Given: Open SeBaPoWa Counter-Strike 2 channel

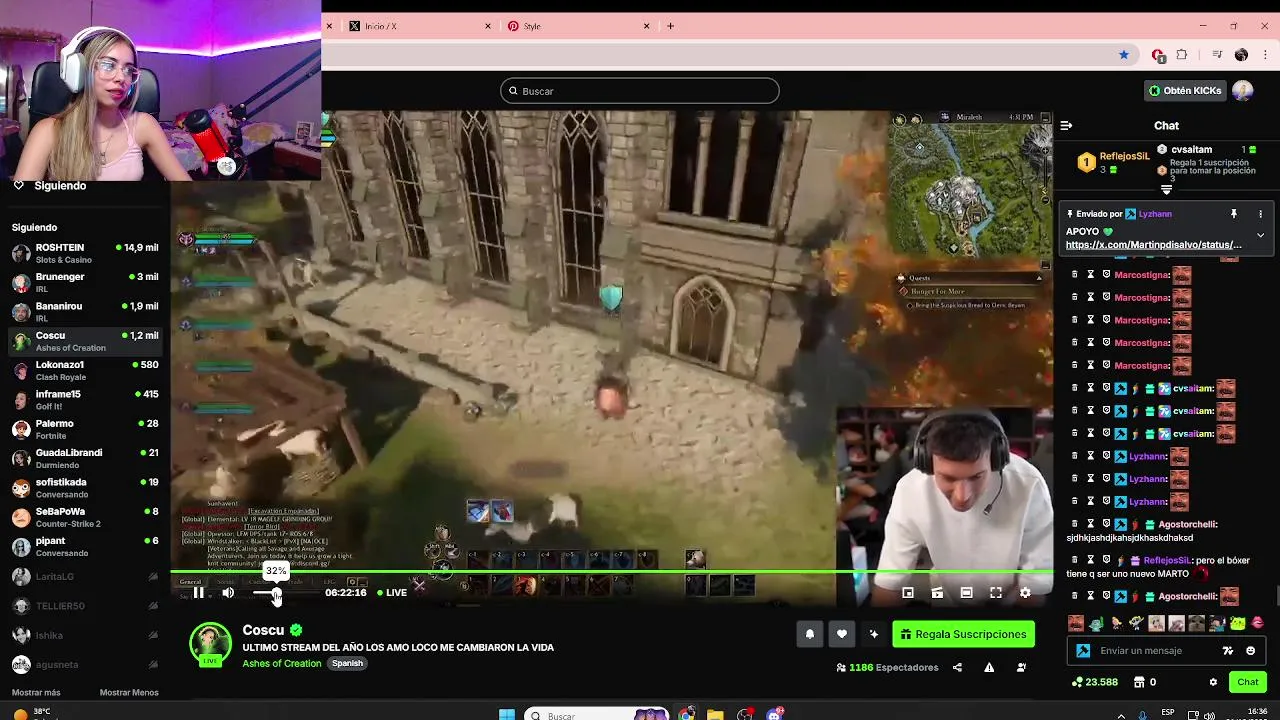Looking at the screenshot, I should (85, 517).
